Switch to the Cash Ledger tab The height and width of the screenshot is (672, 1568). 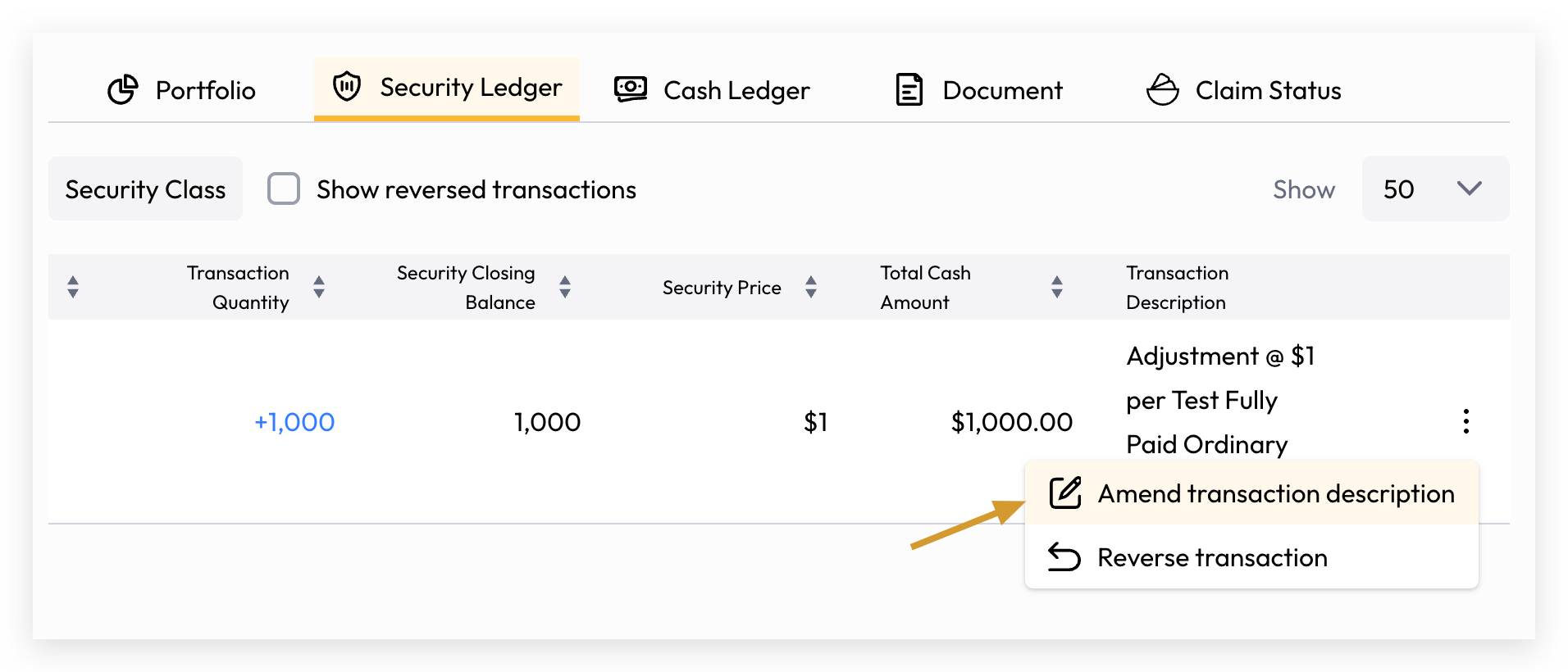pyautogui.click(x=712, y=90)
